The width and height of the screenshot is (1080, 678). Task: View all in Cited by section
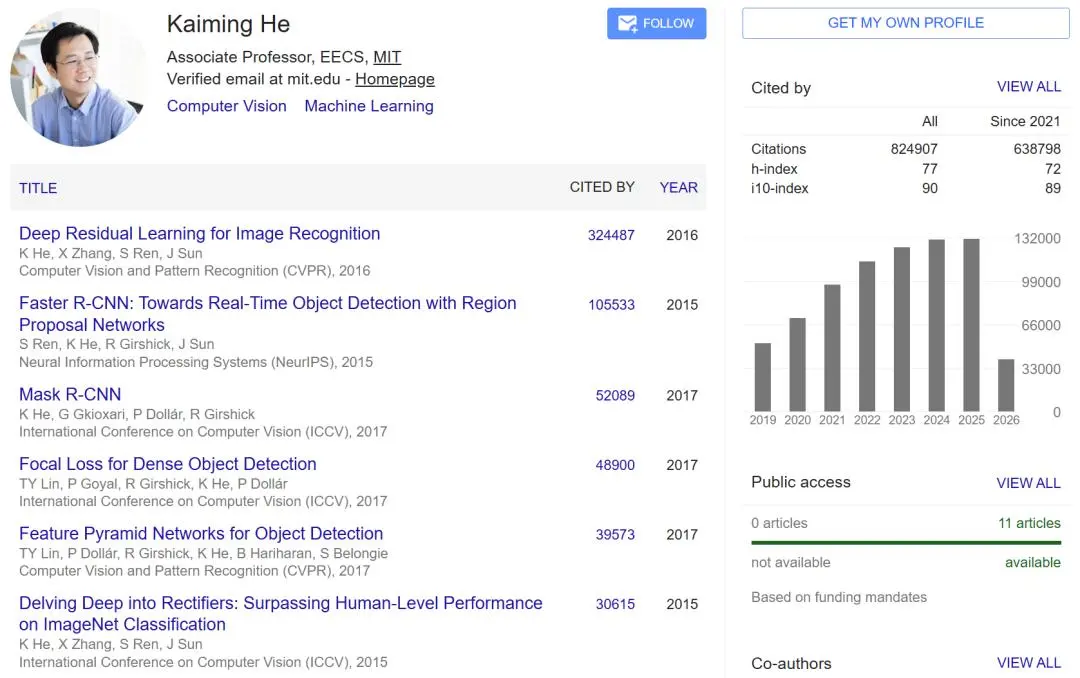[x=1028, y=87]
